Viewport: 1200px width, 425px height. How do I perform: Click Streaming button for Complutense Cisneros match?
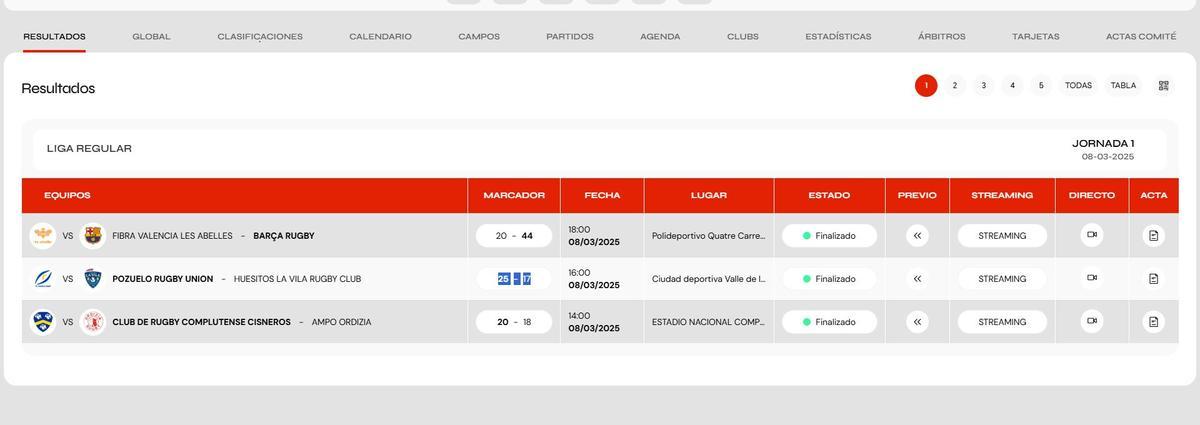point(1002,322)
